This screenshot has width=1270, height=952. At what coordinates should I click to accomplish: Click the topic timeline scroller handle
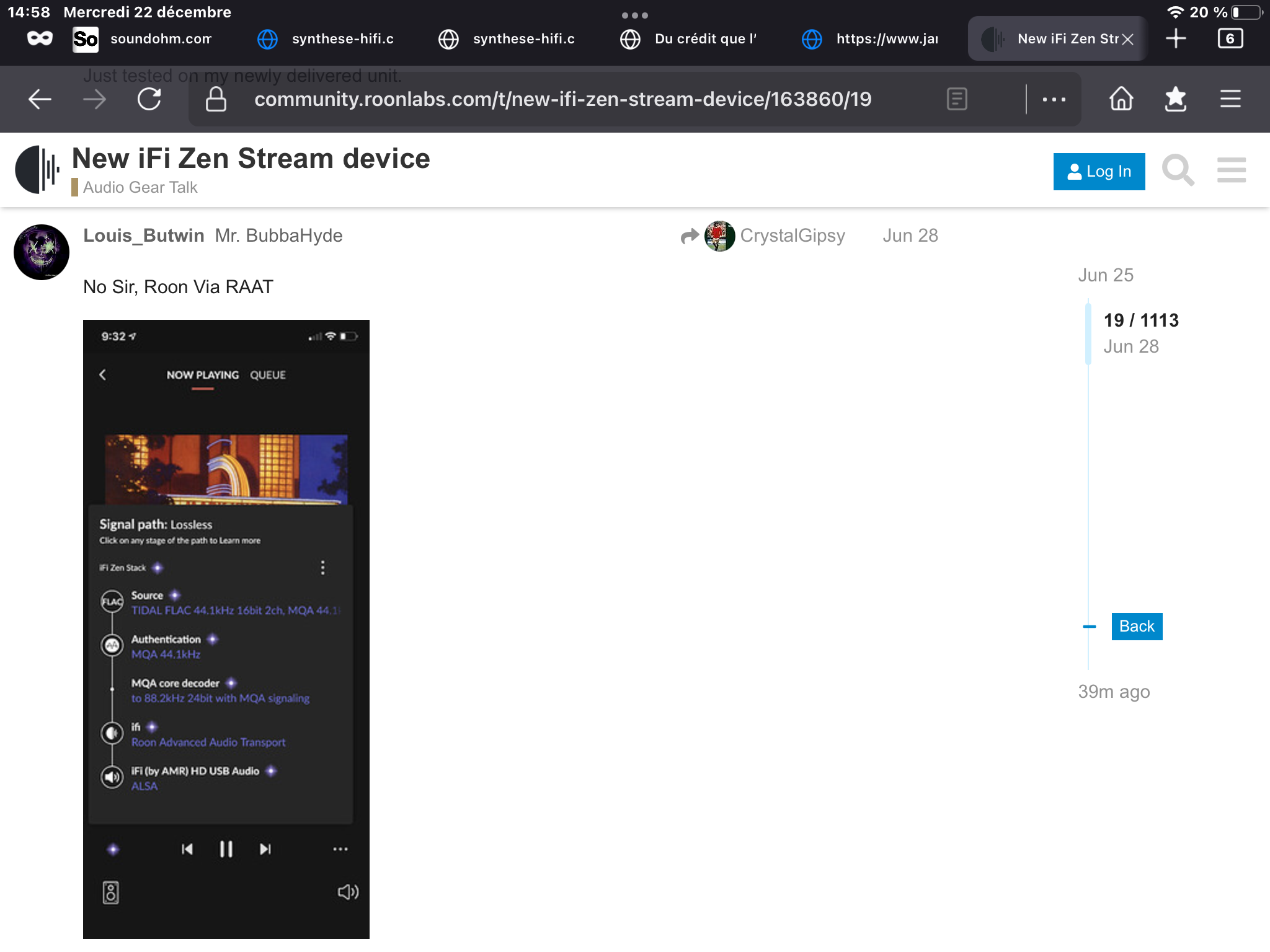tap(1088, 333)
